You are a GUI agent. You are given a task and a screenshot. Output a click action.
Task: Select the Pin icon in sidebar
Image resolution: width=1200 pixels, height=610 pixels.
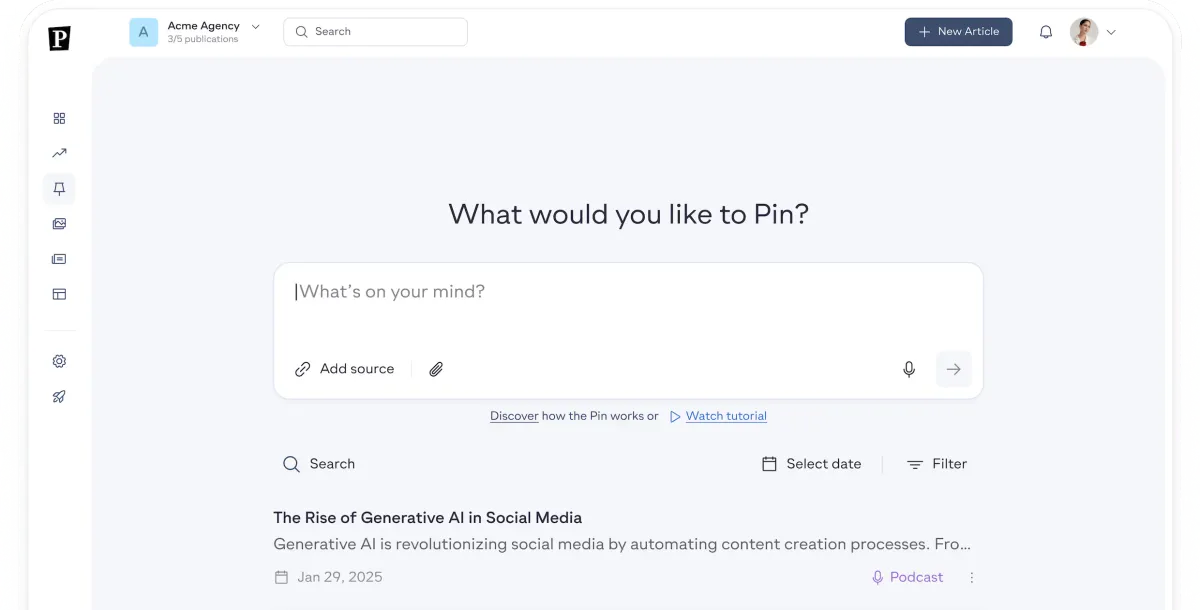[x=59, y=189]
